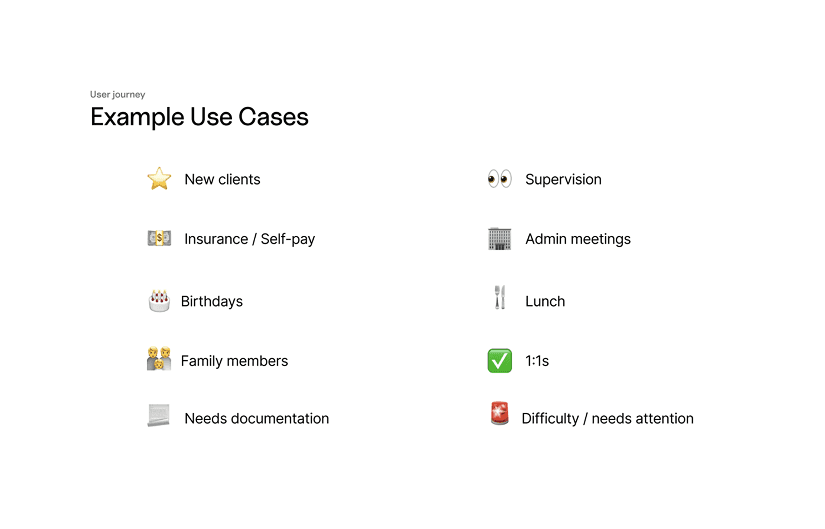Click the money emoji for Insurance / Self-pay
Screen dimensions: 825x529
point(159,238)
